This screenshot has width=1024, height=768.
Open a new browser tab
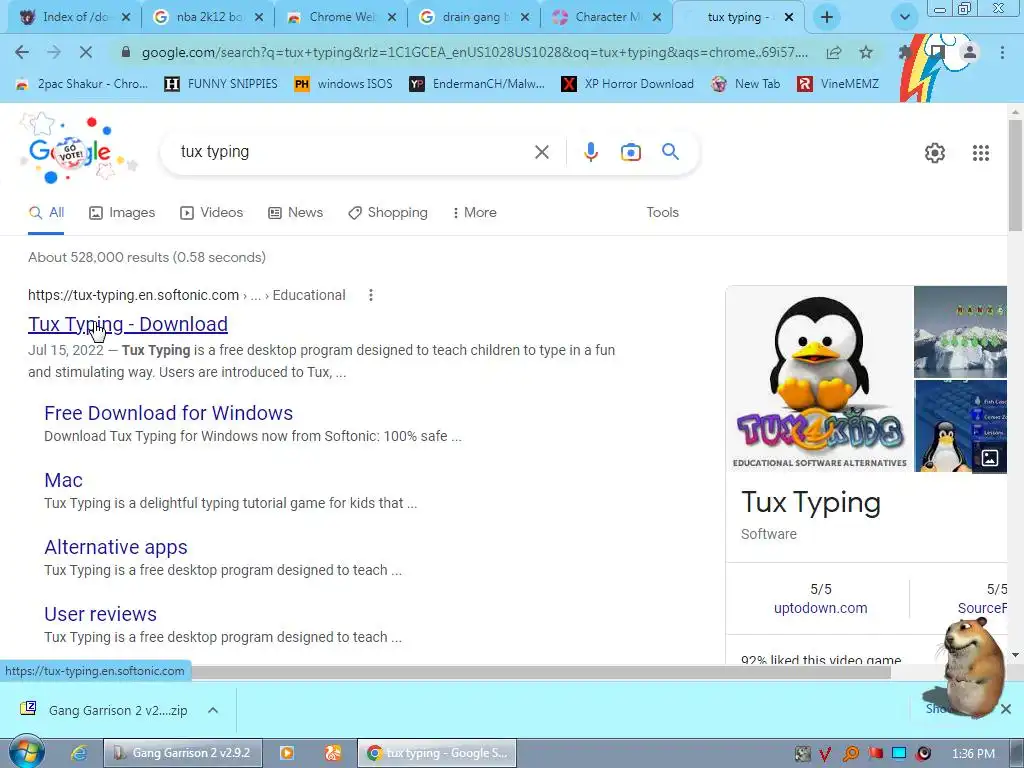(827, 18)
